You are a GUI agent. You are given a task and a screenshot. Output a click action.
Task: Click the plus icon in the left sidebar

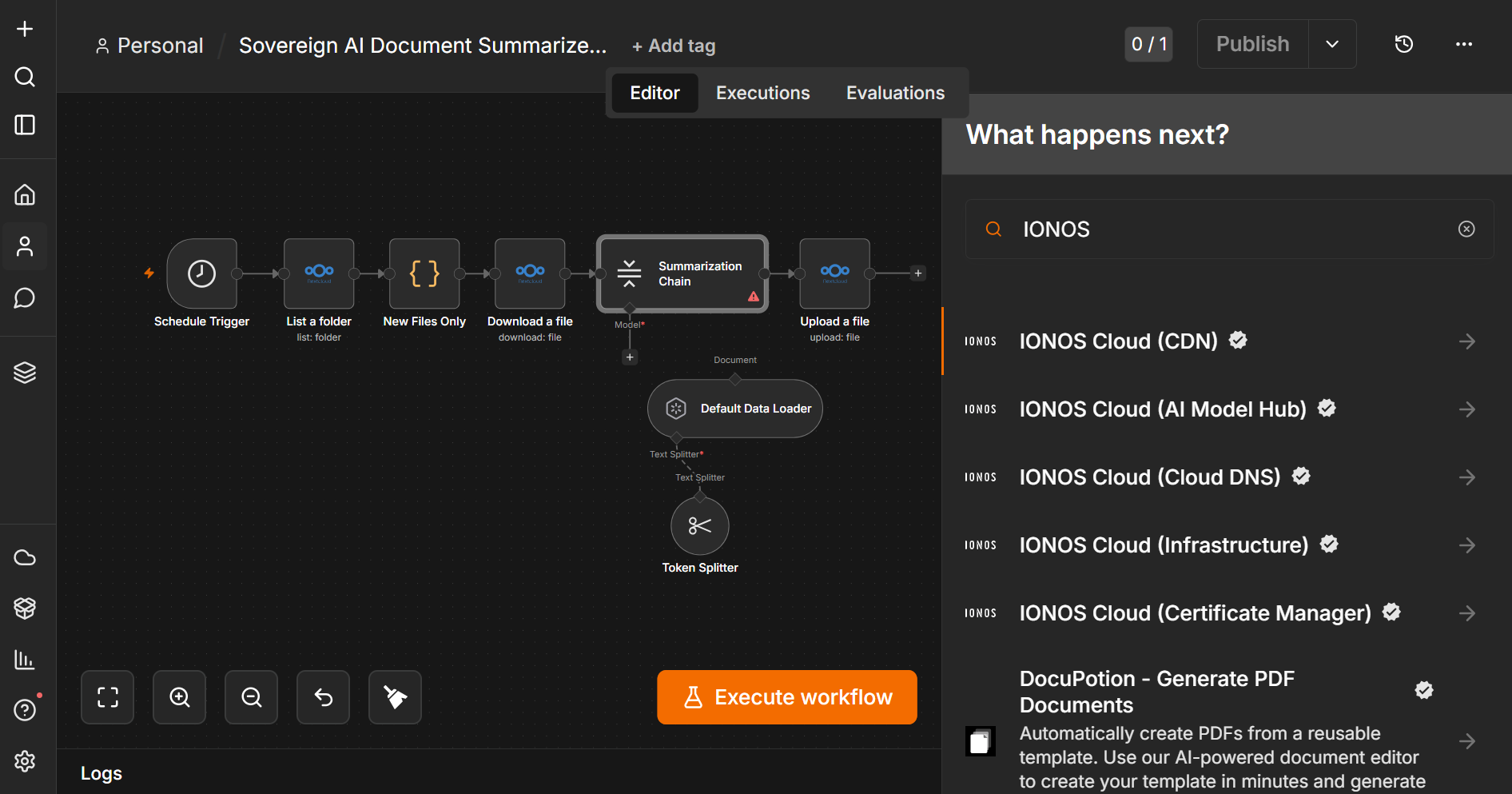click(25, 29)
